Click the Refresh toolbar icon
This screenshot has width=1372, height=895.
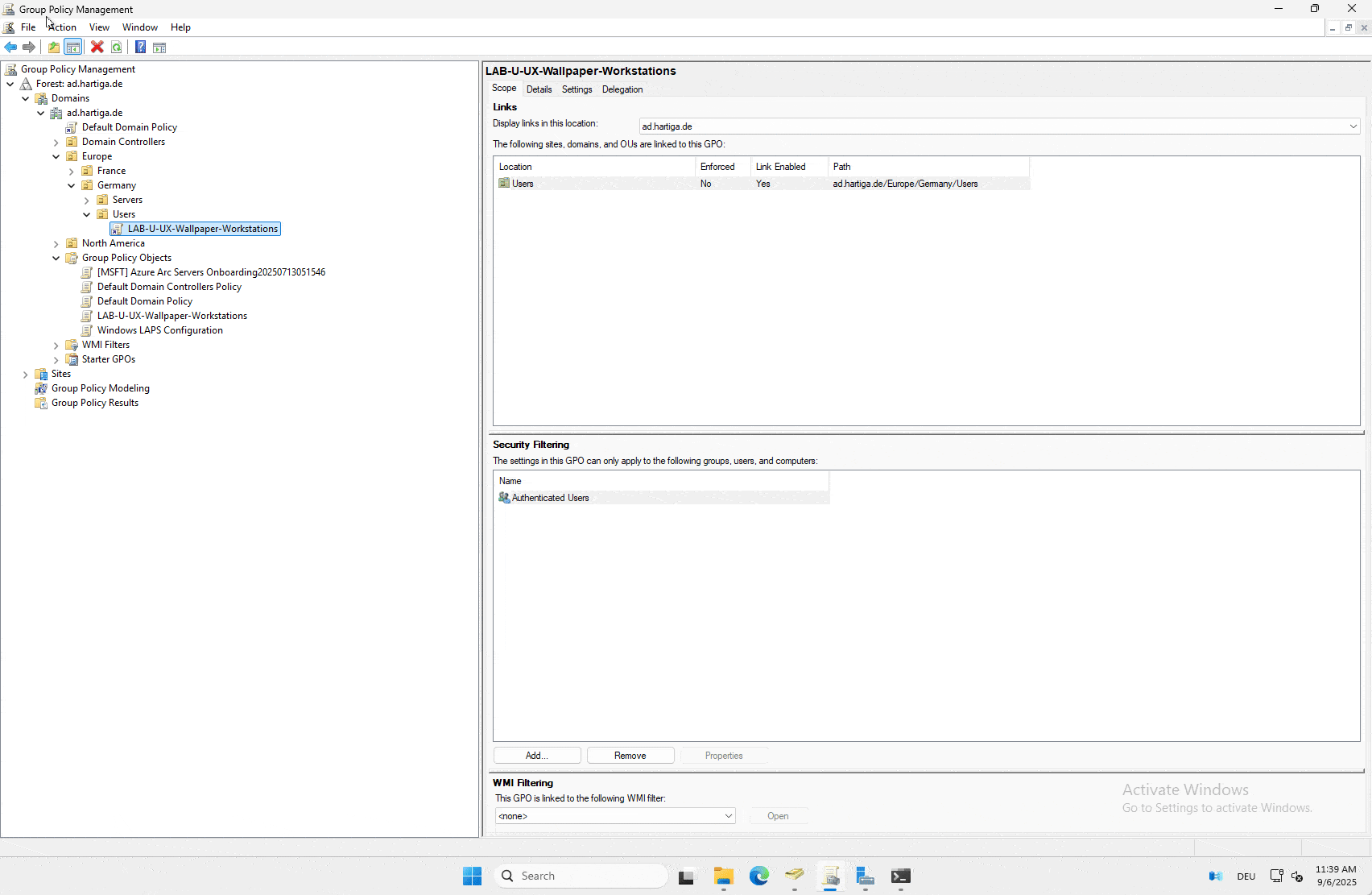tap(117, 47)
